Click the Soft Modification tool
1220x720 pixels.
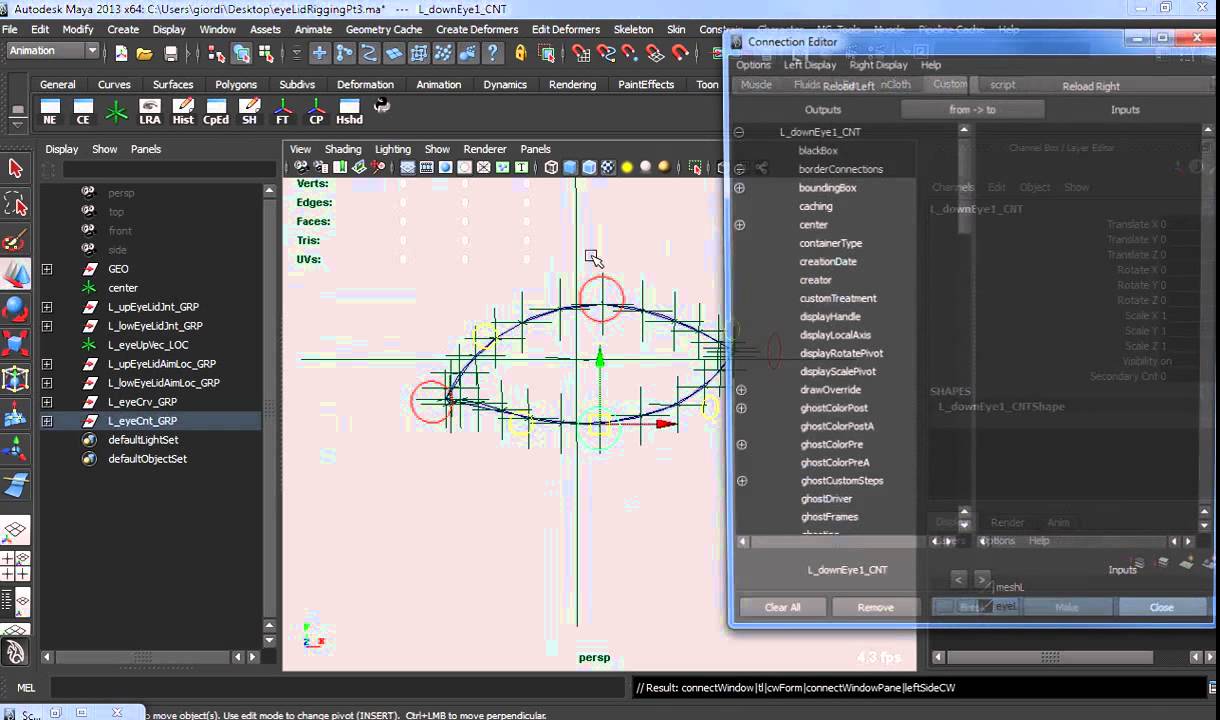tap(15, 414)
